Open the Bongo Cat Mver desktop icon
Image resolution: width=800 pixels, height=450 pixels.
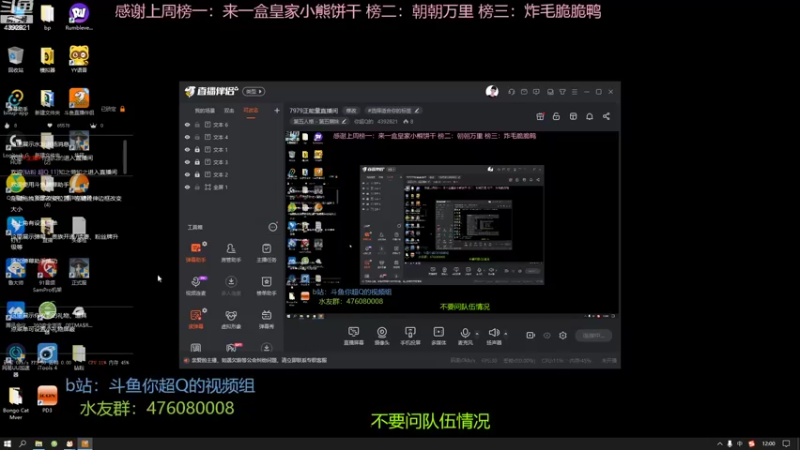pos(16,403)
